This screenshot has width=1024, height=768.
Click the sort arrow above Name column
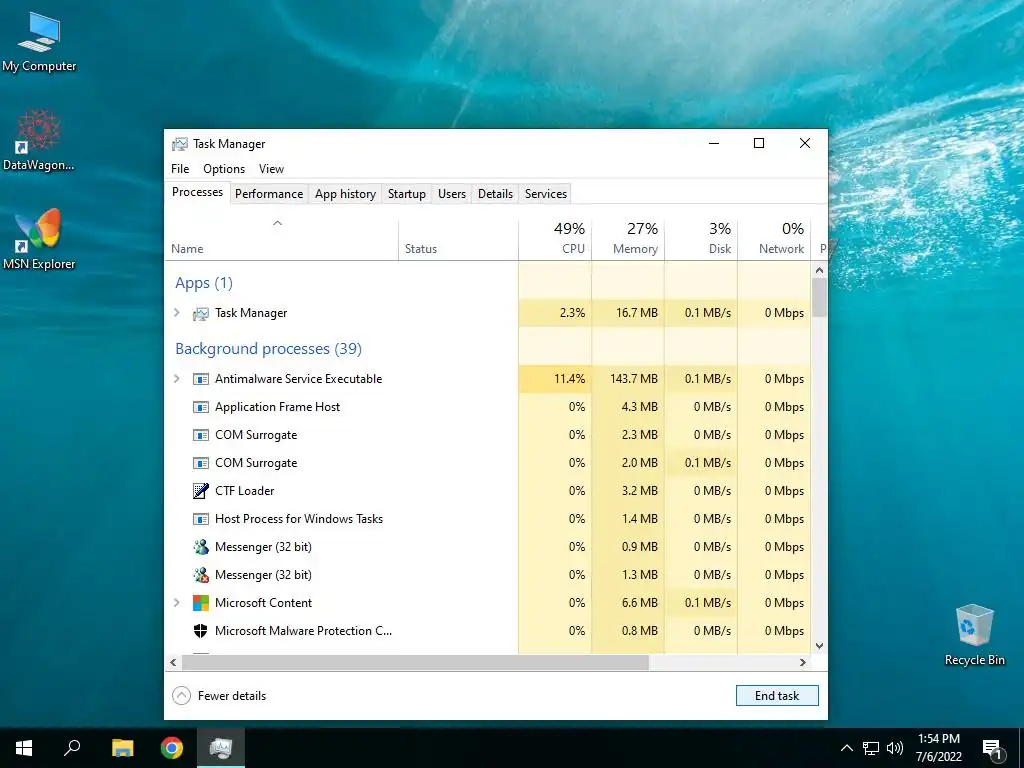tap(277, 223)
